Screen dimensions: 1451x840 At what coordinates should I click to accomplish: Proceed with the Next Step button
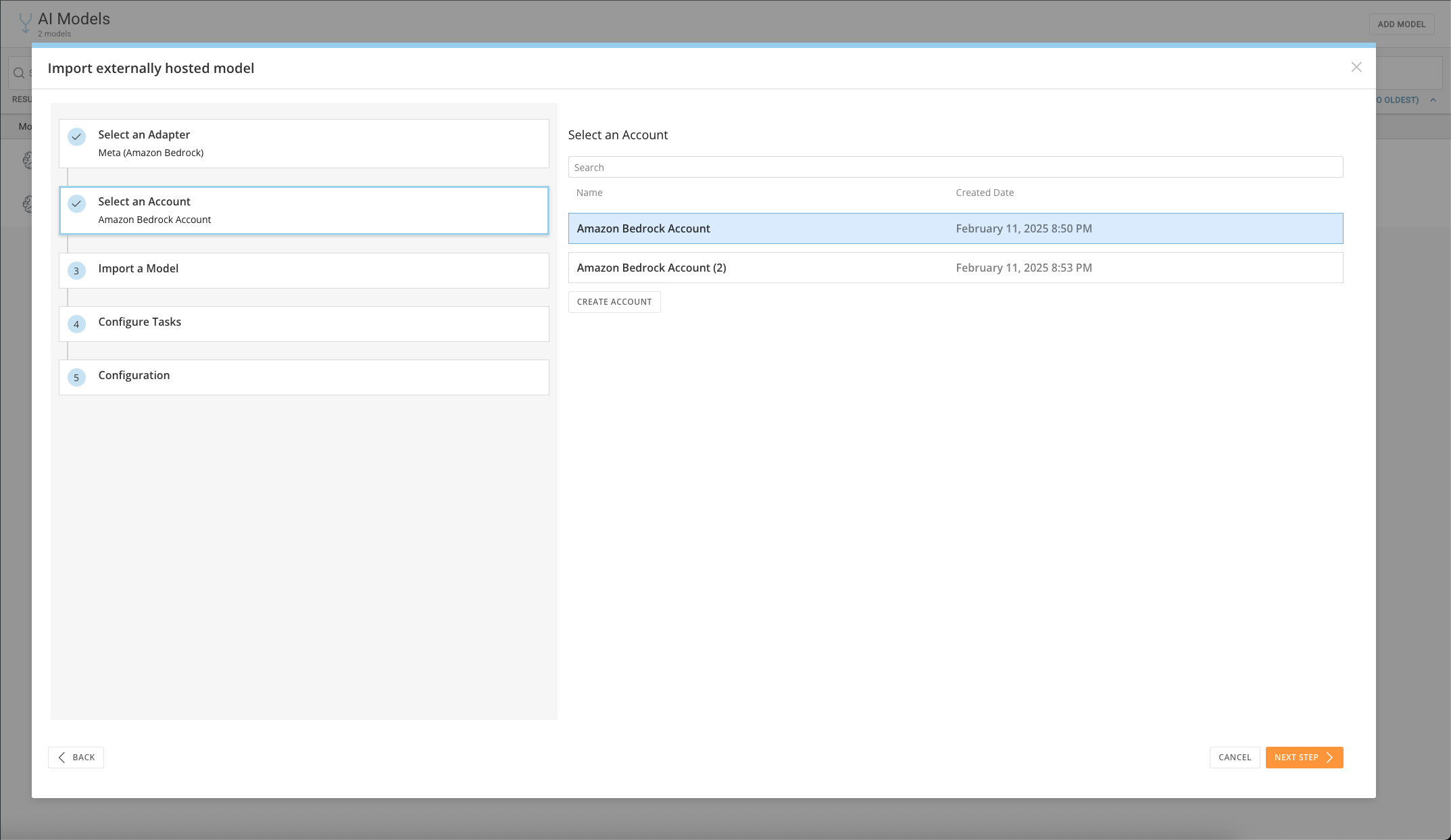(x=1304, y=758)
